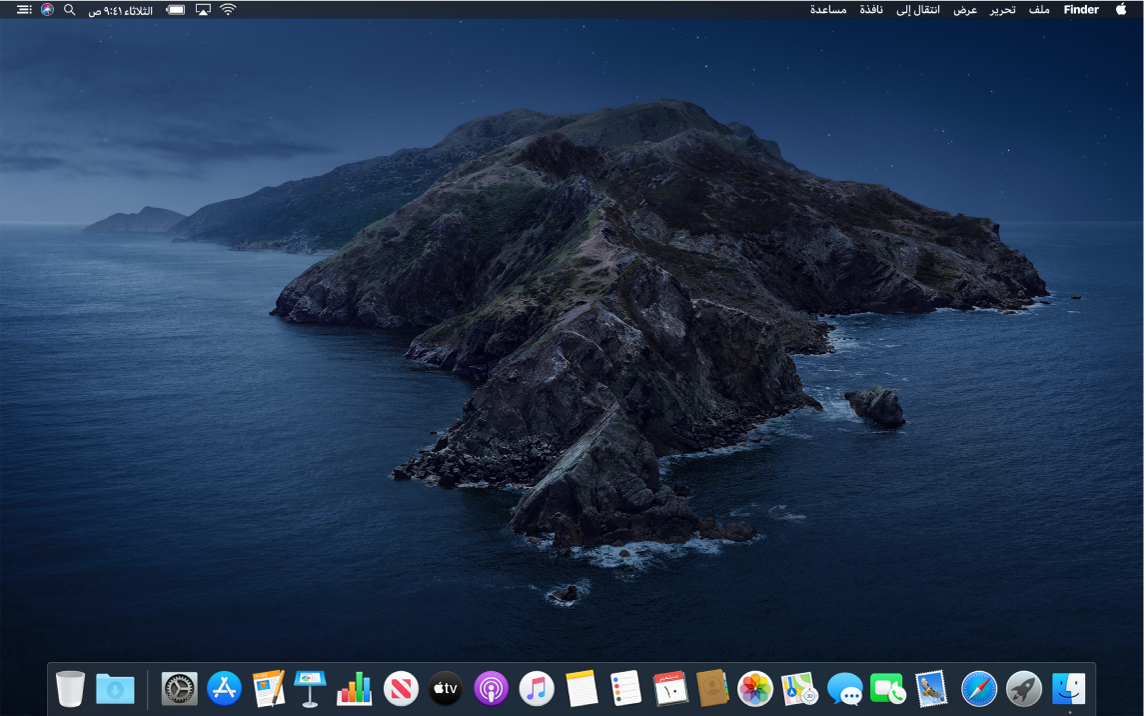This screenshot has height=716, width=1146.
Task: Open the مساعدة (Help) menu
Action: pos(828,10)
